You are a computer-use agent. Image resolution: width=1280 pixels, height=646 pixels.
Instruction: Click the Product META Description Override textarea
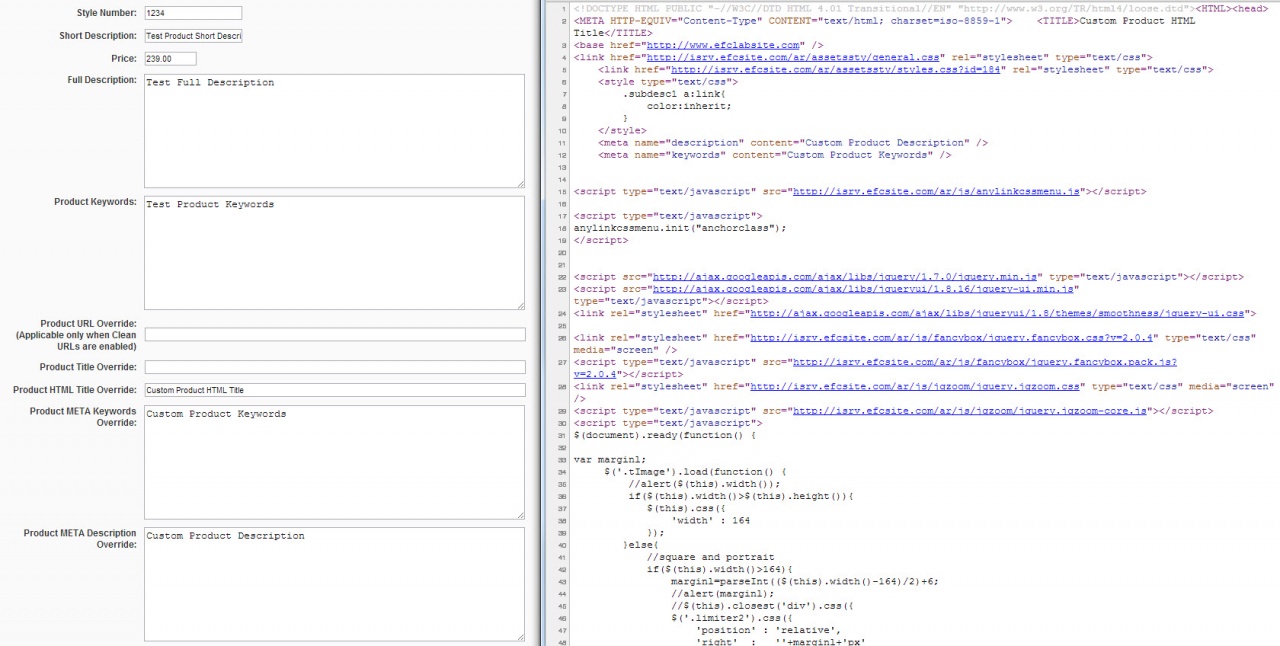334,584
